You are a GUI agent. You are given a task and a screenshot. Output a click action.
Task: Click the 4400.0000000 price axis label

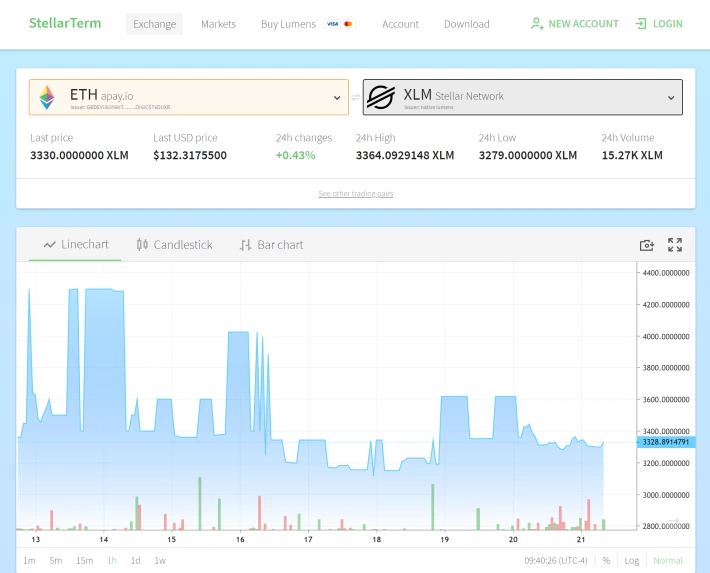(x=666, y=273)
